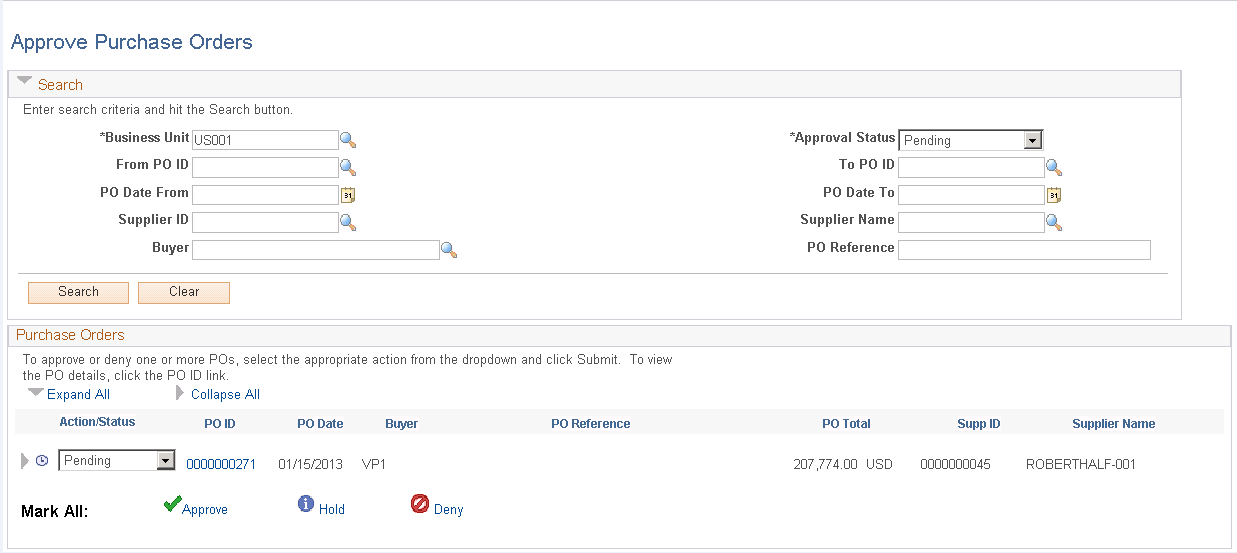Focus the PO Reference field
This screenshot has height=553, width=1237.
pyautogui.click(x=1024, y=250)
